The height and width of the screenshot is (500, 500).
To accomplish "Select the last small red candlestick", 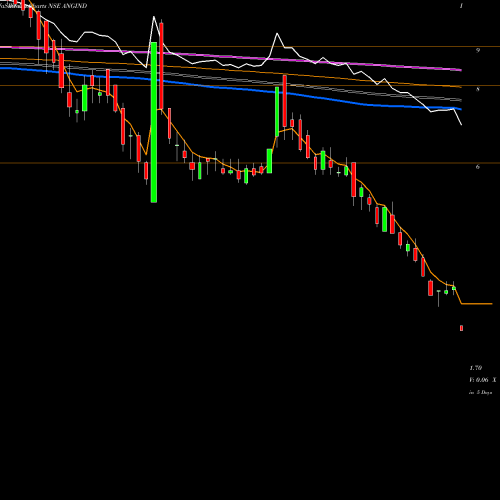I will (x=461, y=328).
